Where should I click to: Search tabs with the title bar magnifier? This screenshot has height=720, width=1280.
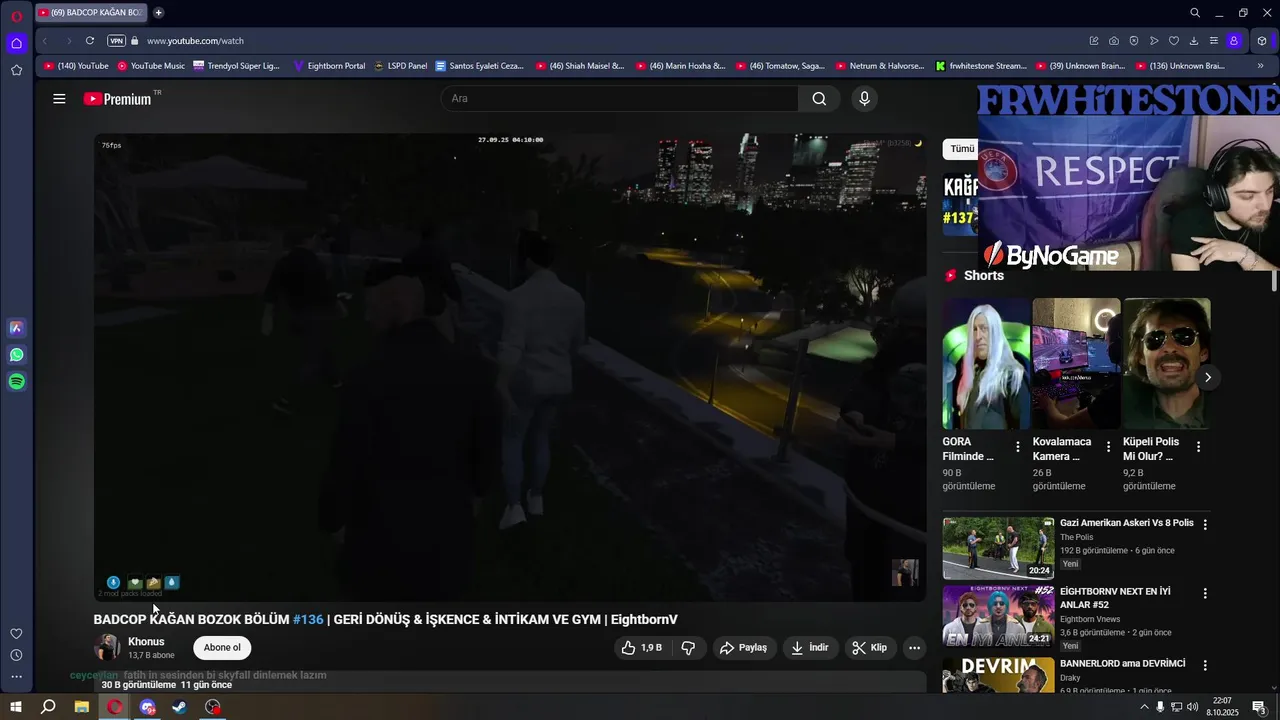1195,13
